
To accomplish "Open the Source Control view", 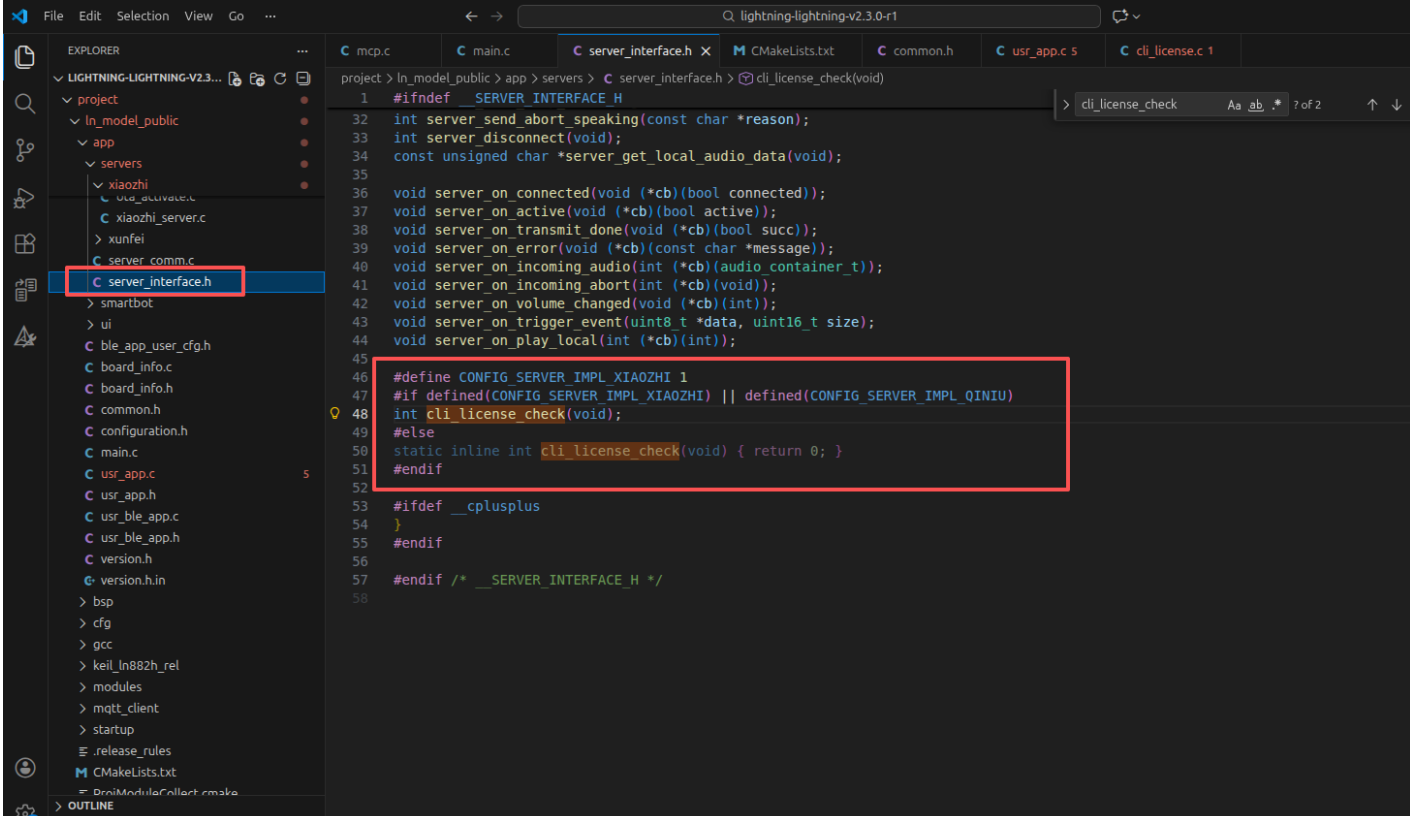I will coord(25,150).
